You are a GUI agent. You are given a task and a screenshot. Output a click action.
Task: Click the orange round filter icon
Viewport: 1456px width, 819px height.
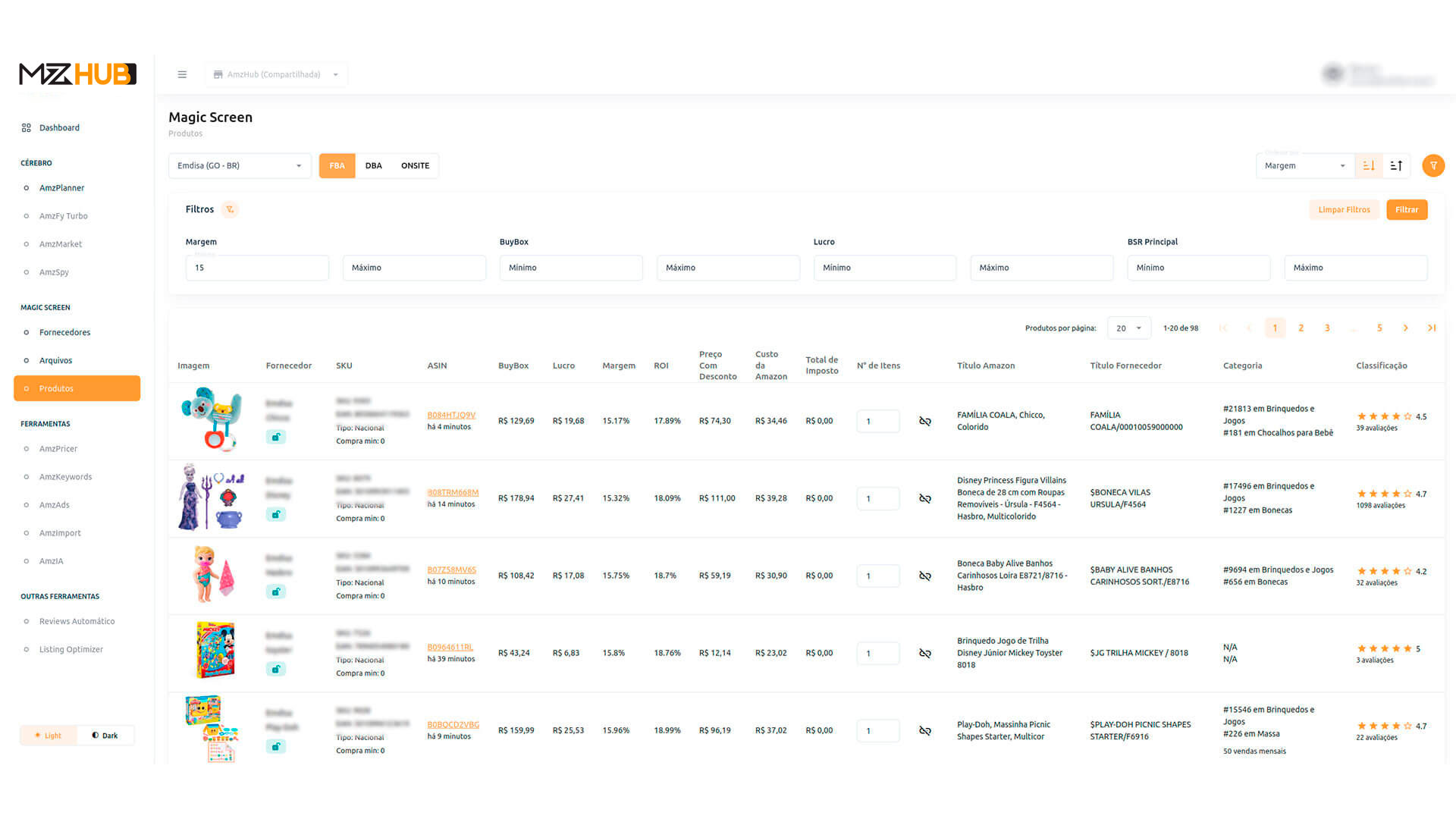pos(1432,165)
